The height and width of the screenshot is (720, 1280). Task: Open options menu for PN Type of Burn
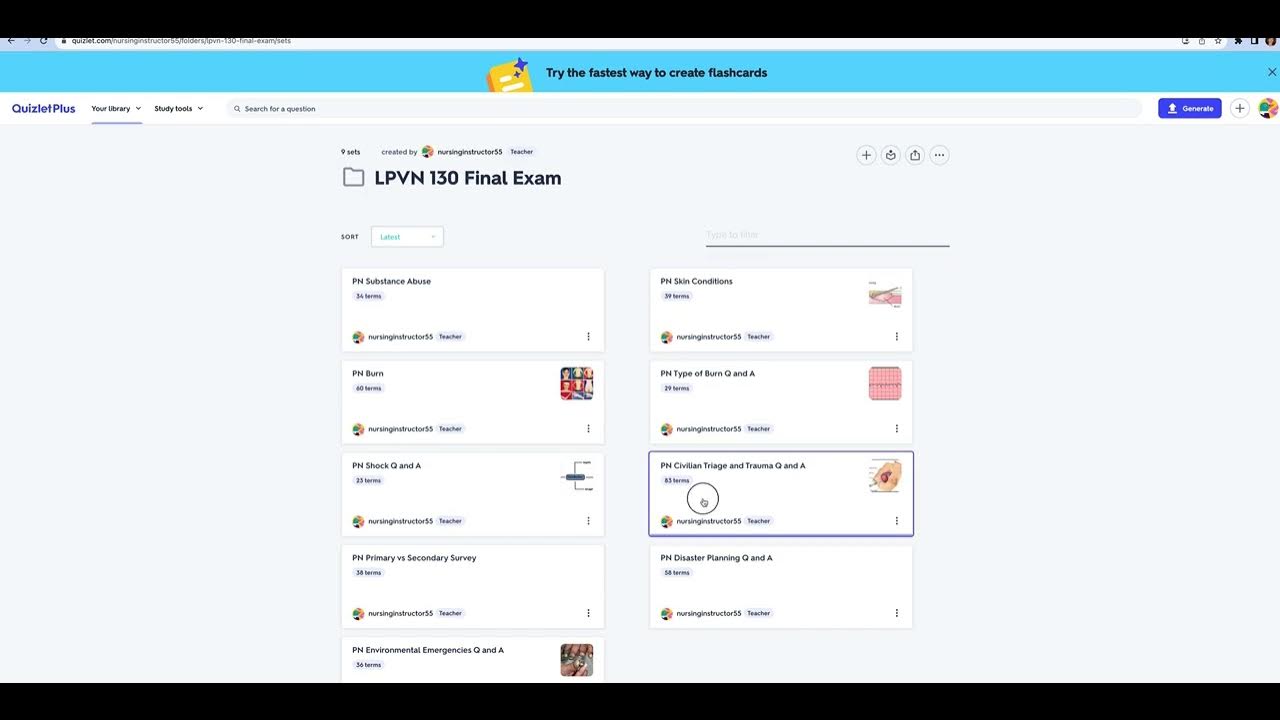pos(896,428)
